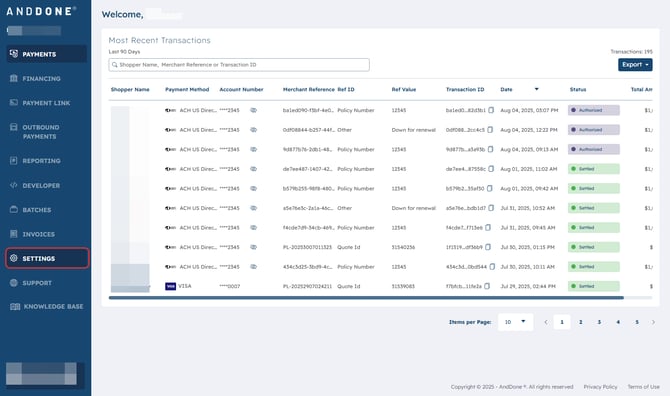This screenshot has height=396, width=670.
Task: Reveal account number for Aug 04 03:07 PM row
Action: pyautogui.click(x=253, y=110)
